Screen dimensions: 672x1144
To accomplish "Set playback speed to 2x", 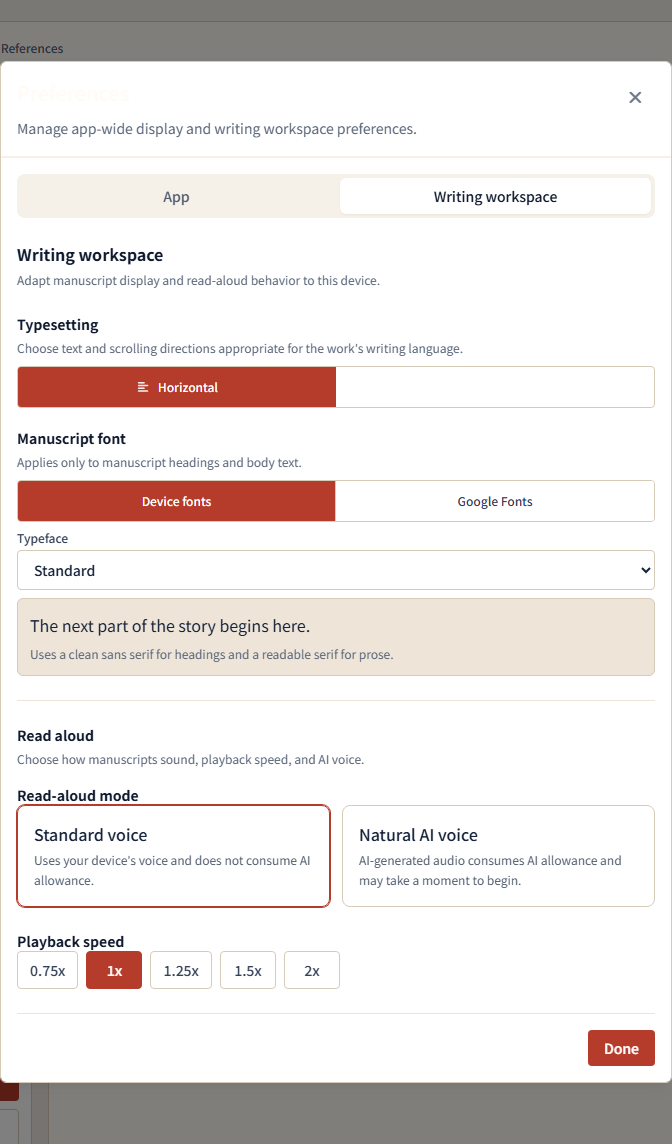I will click(312, 970).
